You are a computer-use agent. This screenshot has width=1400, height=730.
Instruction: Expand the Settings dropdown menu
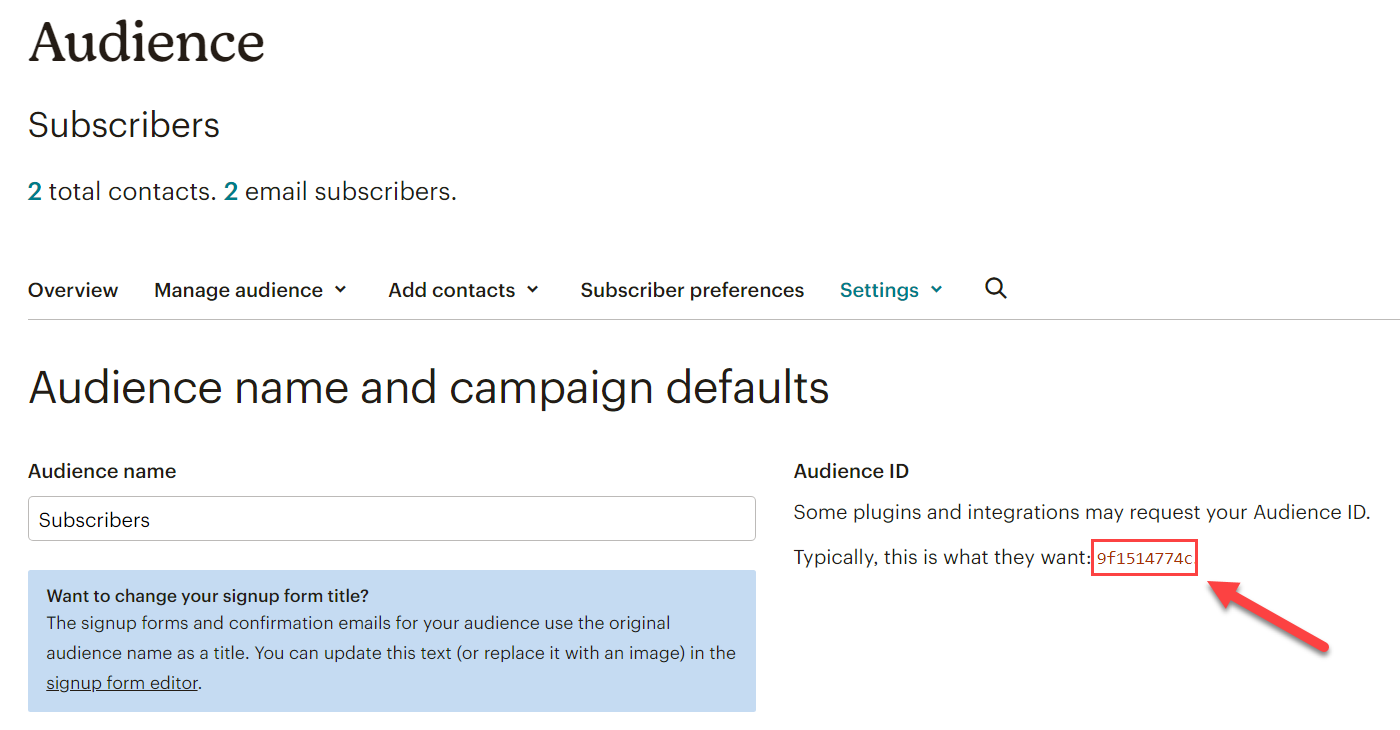tap(891, 290)
